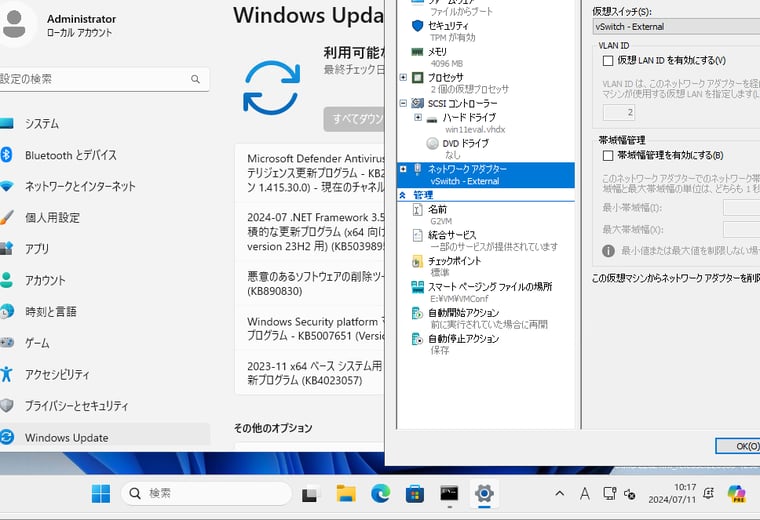Expand the プロセッサ tree node

(x=403, y=77)
